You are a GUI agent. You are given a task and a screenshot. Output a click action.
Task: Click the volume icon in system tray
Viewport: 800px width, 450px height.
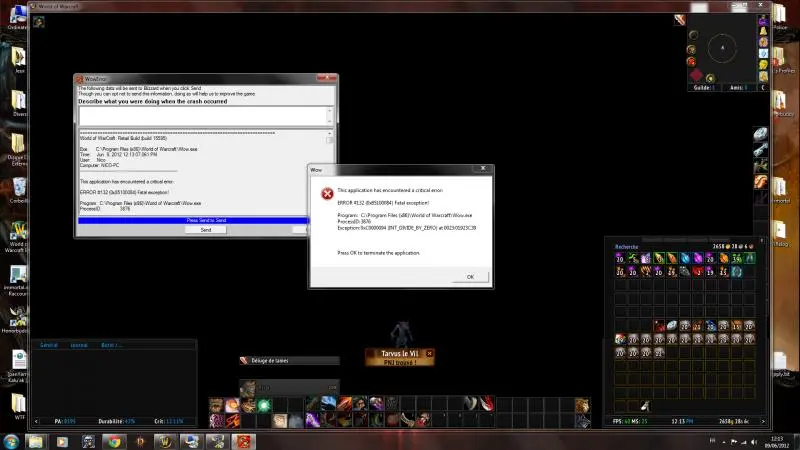755,442
